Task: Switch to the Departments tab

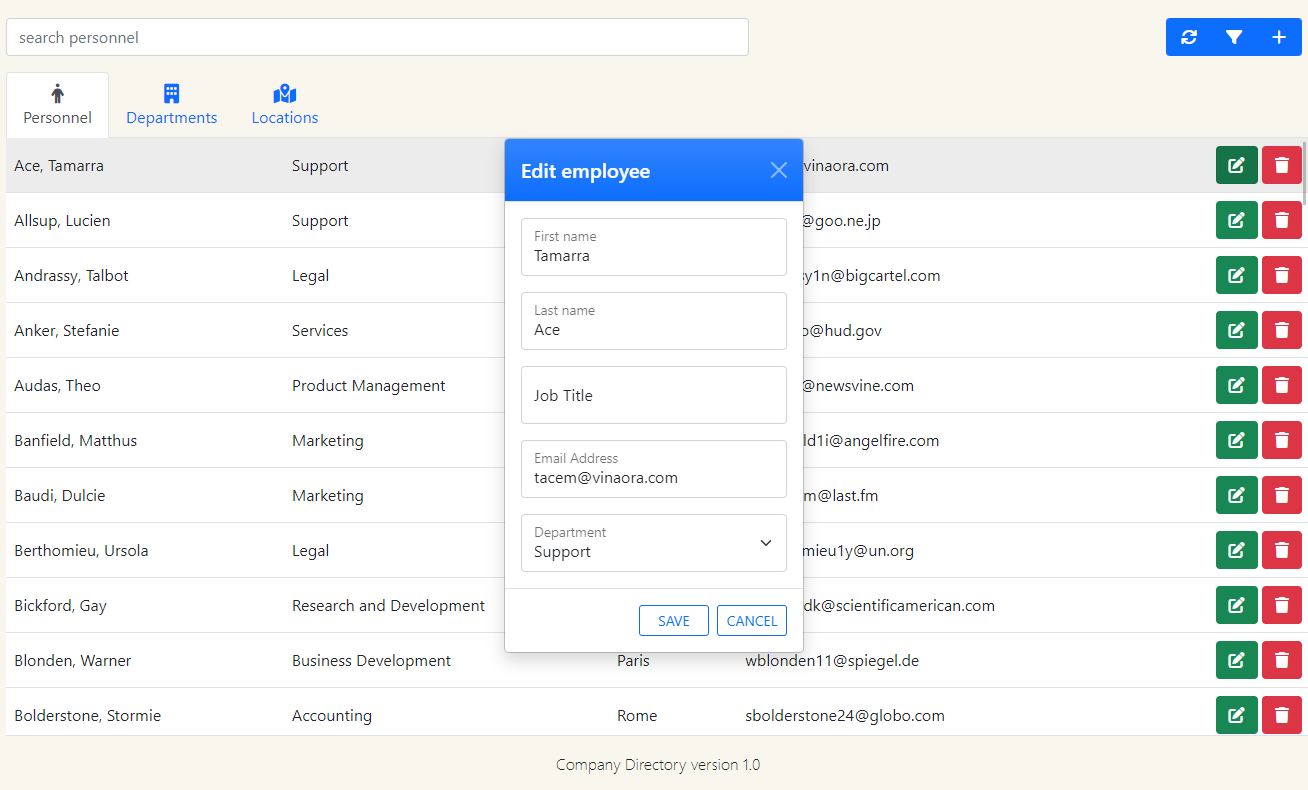Action: (171, 105)
